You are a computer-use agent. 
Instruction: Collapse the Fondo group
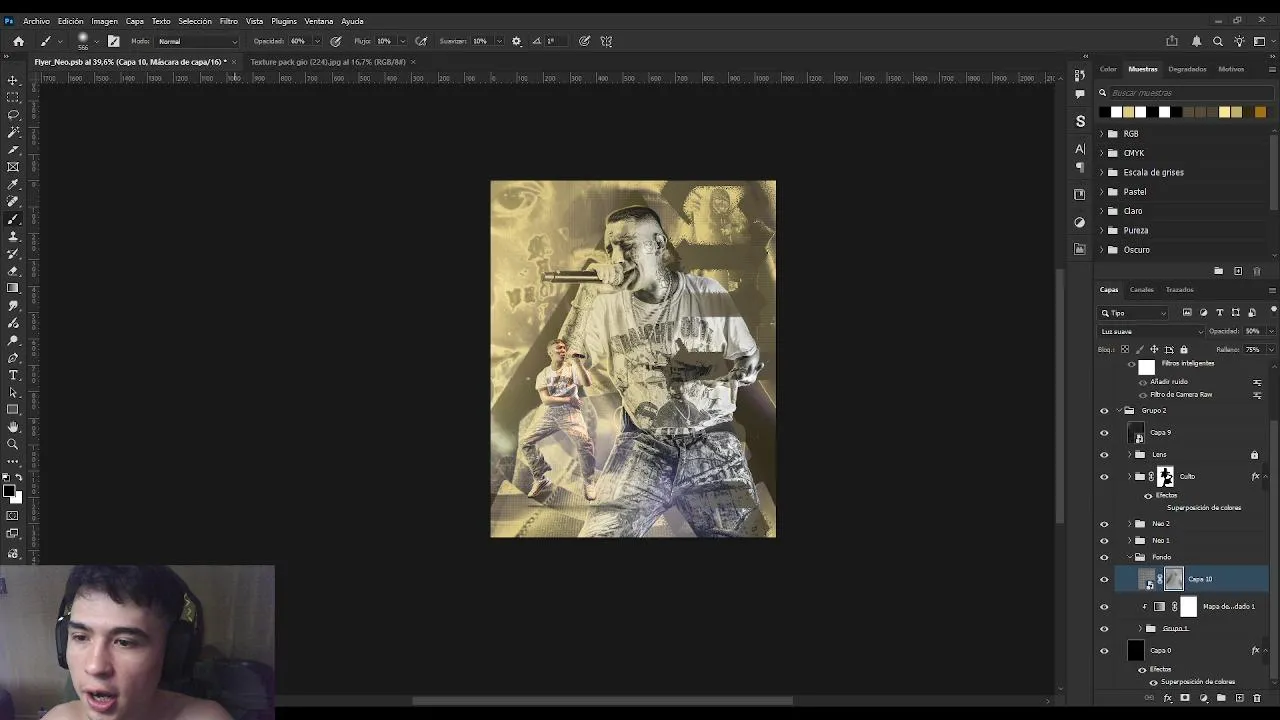click(x=1130, y=557)
